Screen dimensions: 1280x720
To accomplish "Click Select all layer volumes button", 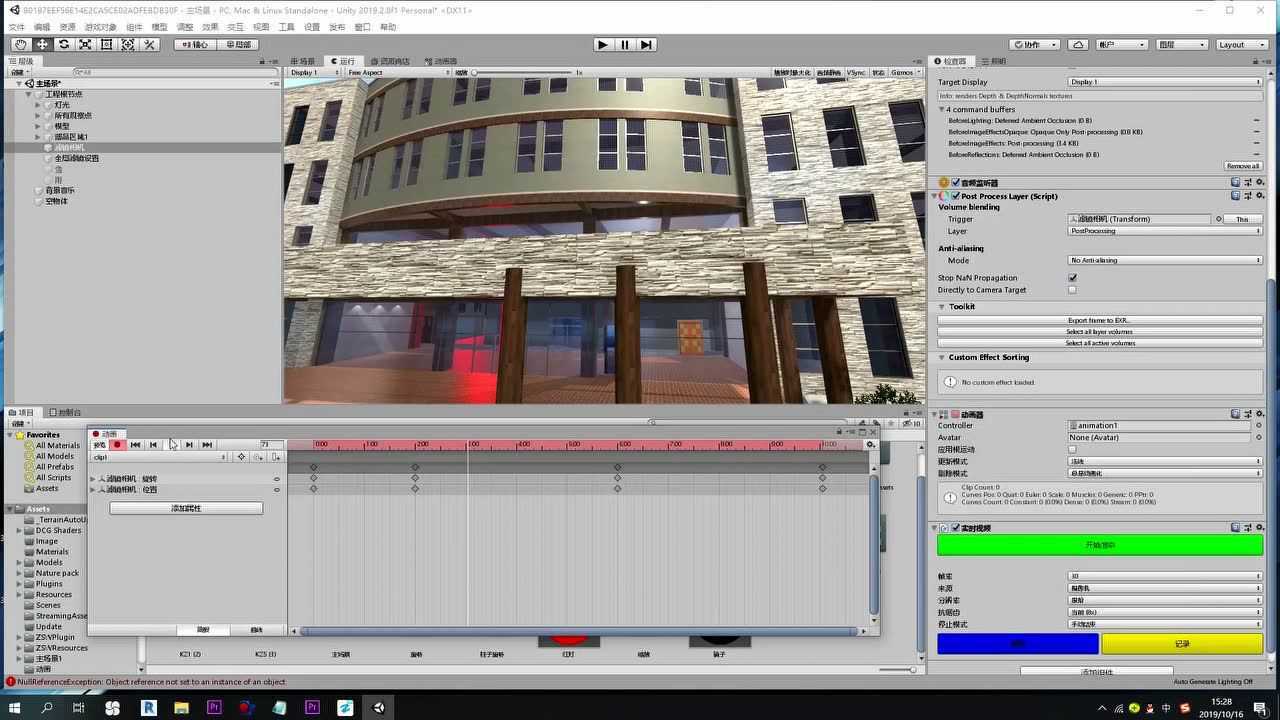I will pyautogui.click(x=1099, y=332).
